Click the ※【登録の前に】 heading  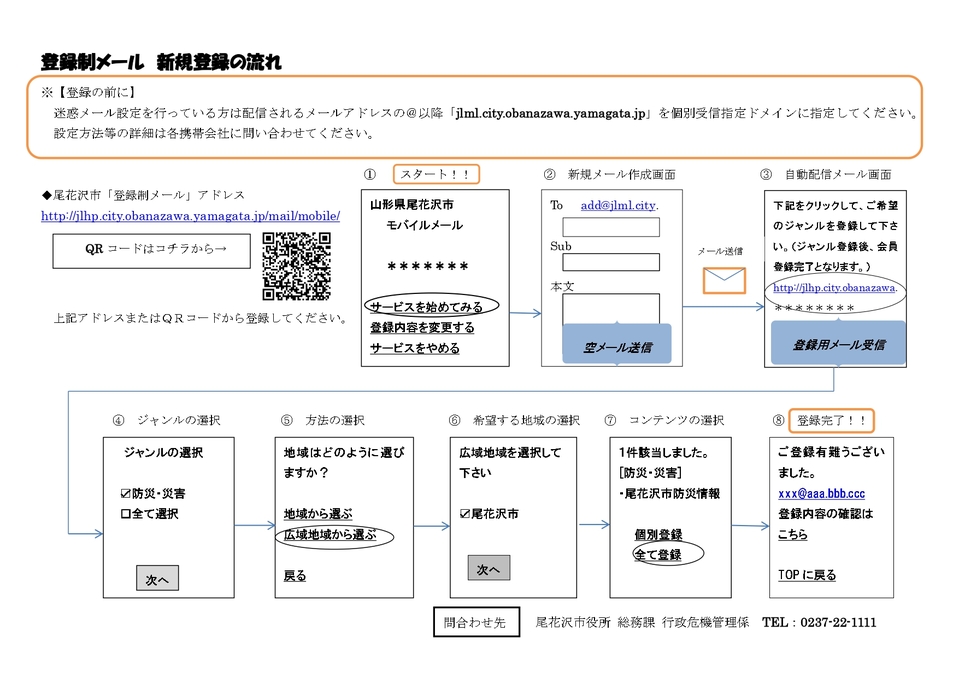(x=88, y=92)
